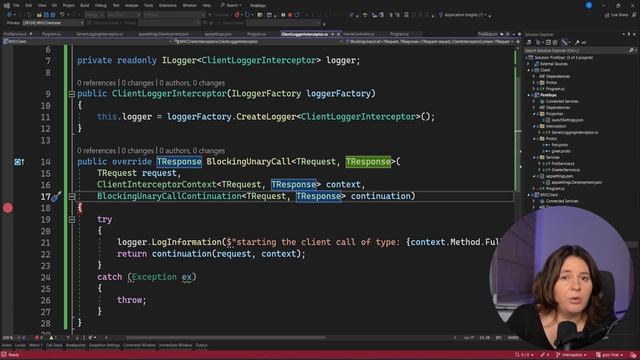The image size is (640, 360).
Task: Click the split editor icon above the scrollbar
Action: (518, 42)
